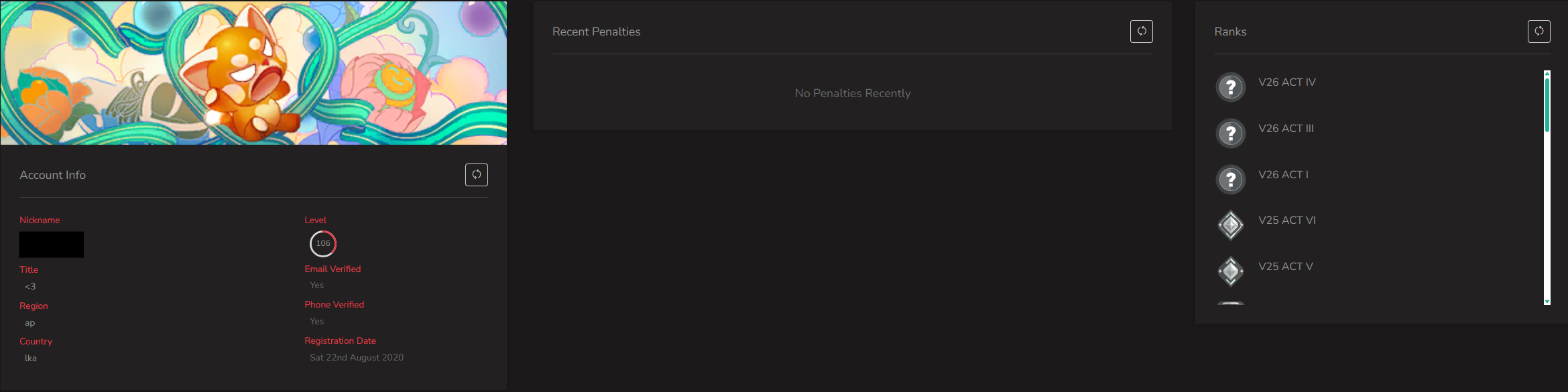This screenshot has width=1568, height=392.
Task: Click the scrollbar down arrow in Ranks
Action: pos(1547,302)
